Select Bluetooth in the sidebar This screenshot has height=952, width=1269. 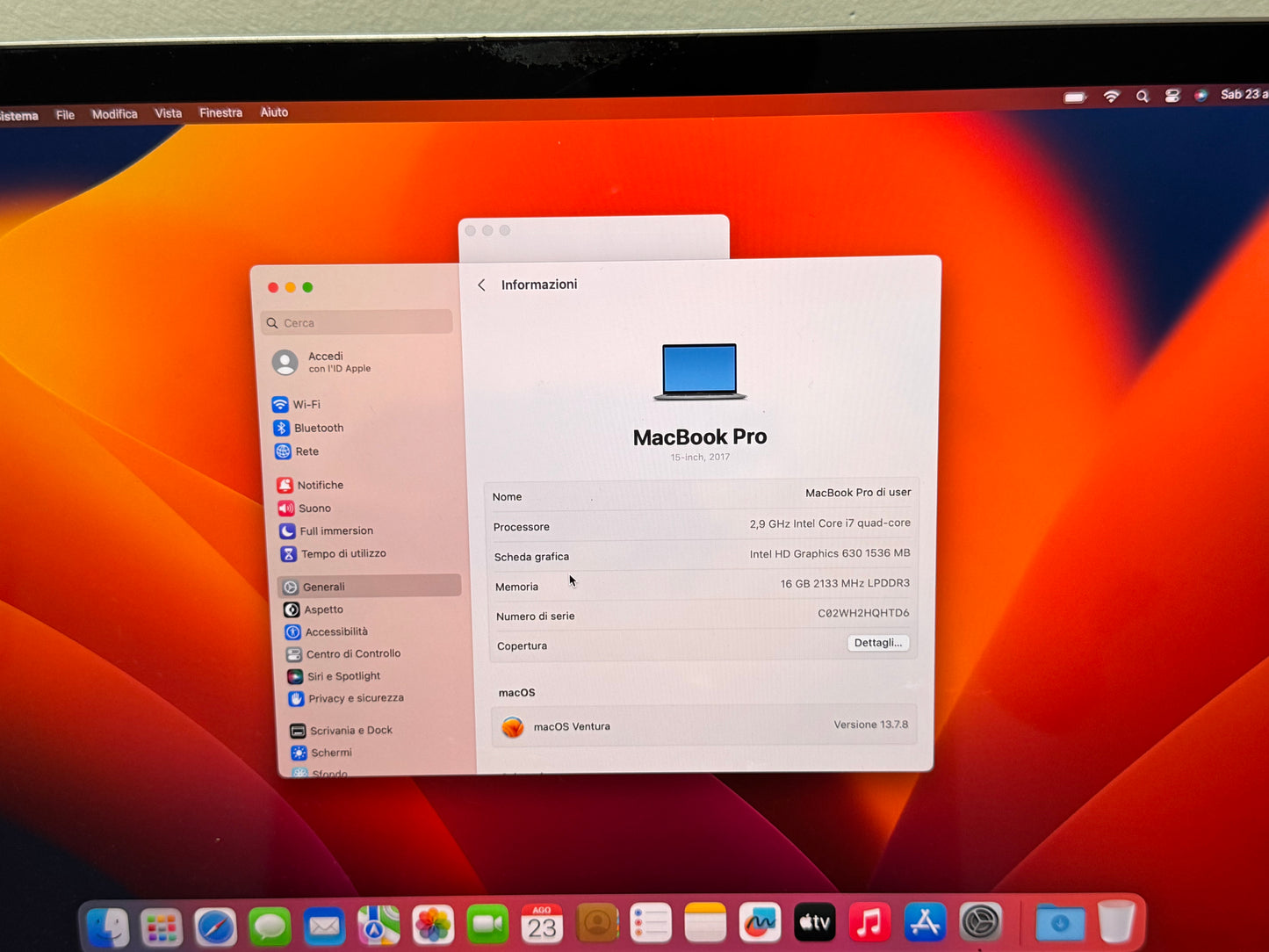coord(308,428)
